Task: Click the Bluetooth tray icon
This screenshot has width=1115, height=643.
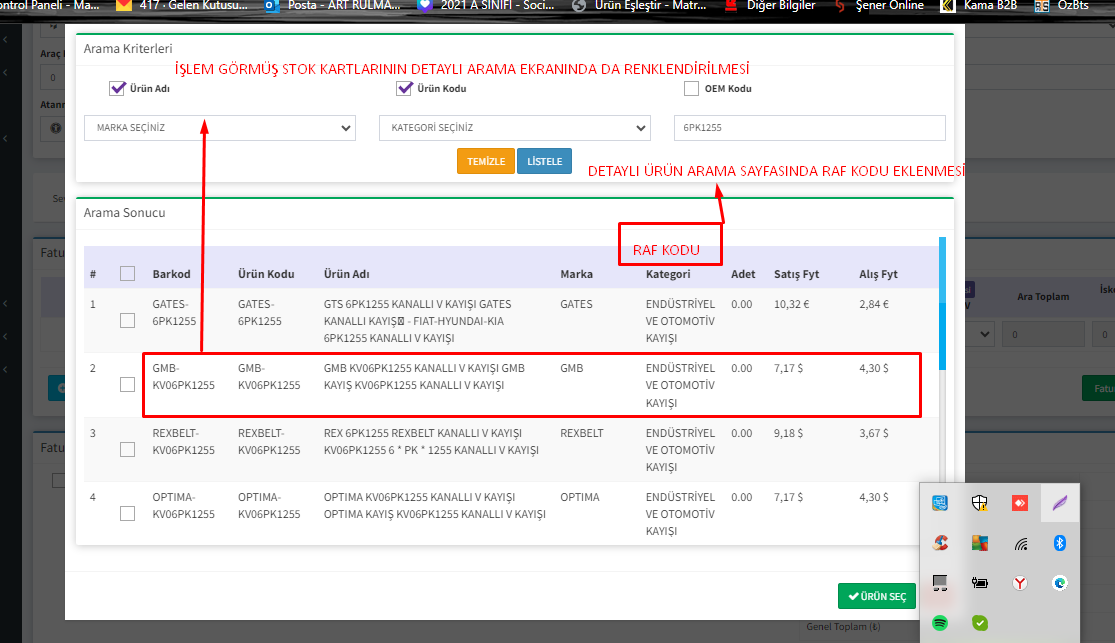Action: pos(1060,543)
